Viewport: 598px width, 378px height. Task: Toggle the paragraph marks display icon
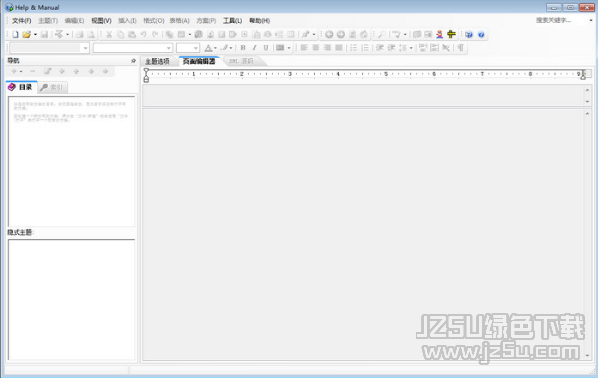tap(460, 48)
